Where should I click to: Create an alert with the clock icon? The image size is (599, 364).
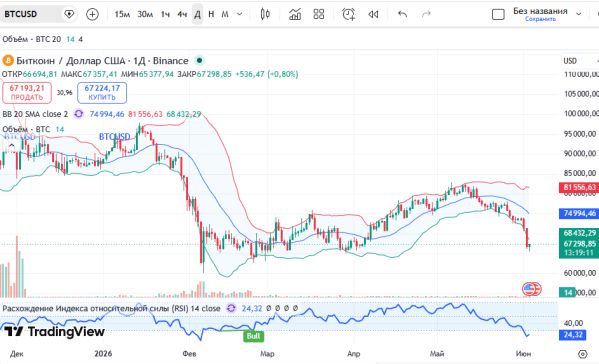[348, 14]
